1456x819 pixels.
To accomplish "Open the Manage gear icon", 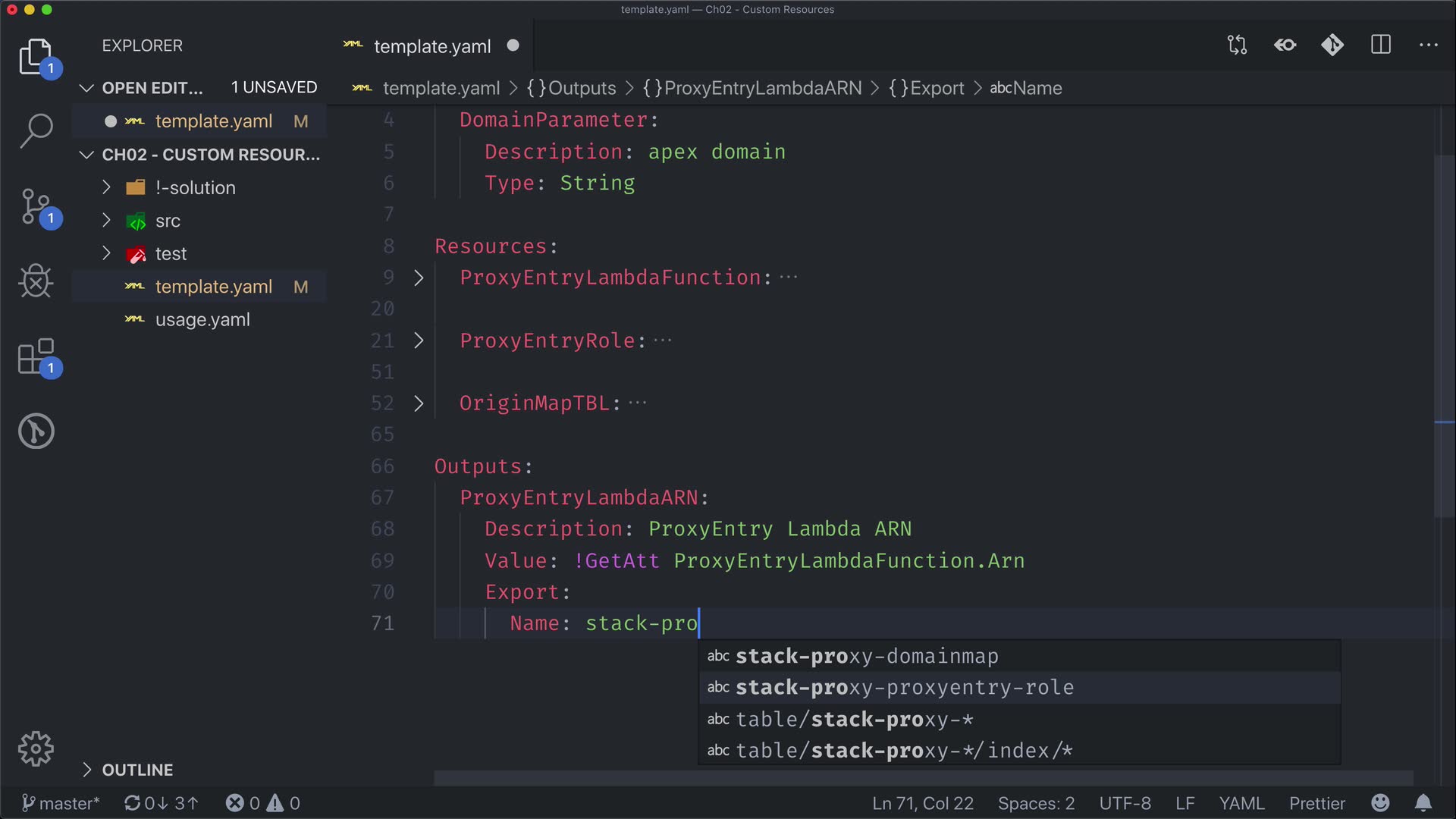I will point(36,749).
